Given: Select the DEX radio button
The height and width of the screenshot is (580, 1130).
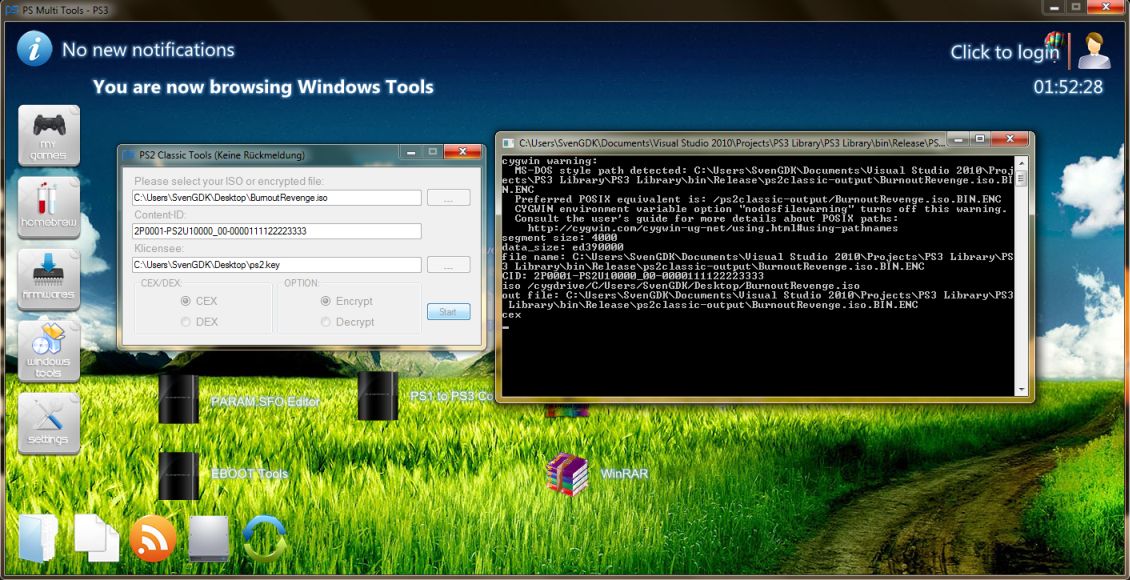Looking at the screenshot, I should pyautogui.click(x=186, y=322).
